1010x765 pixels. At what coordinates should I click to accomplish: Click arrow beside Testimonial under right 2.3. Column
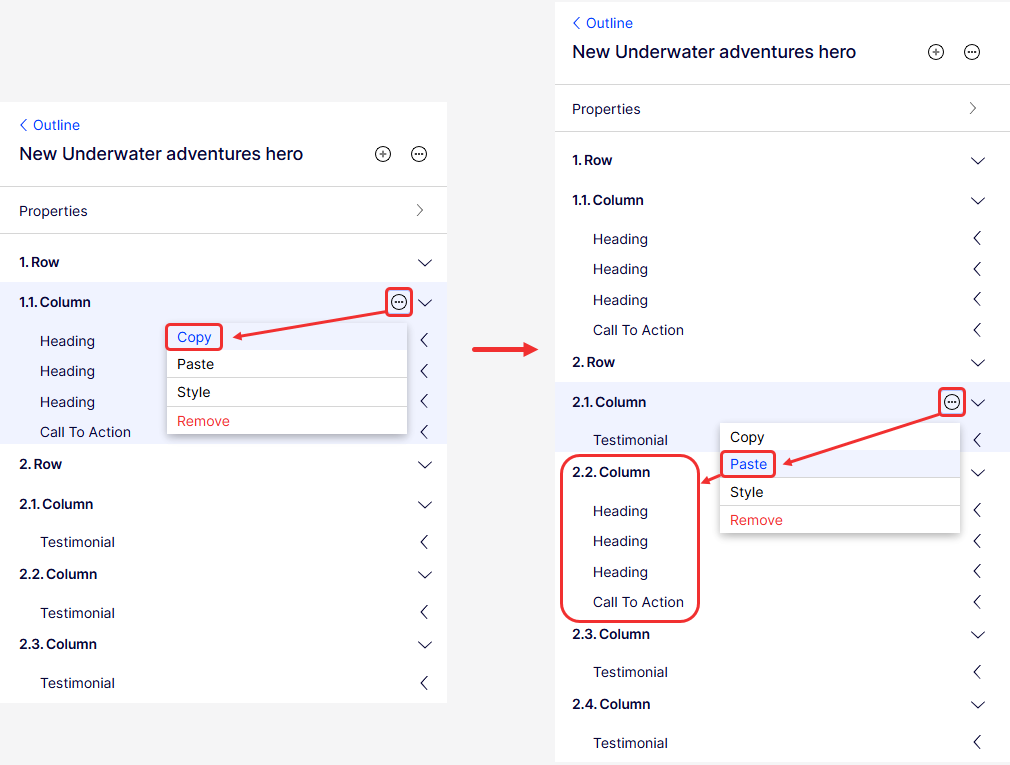click(x=977, y=672)
